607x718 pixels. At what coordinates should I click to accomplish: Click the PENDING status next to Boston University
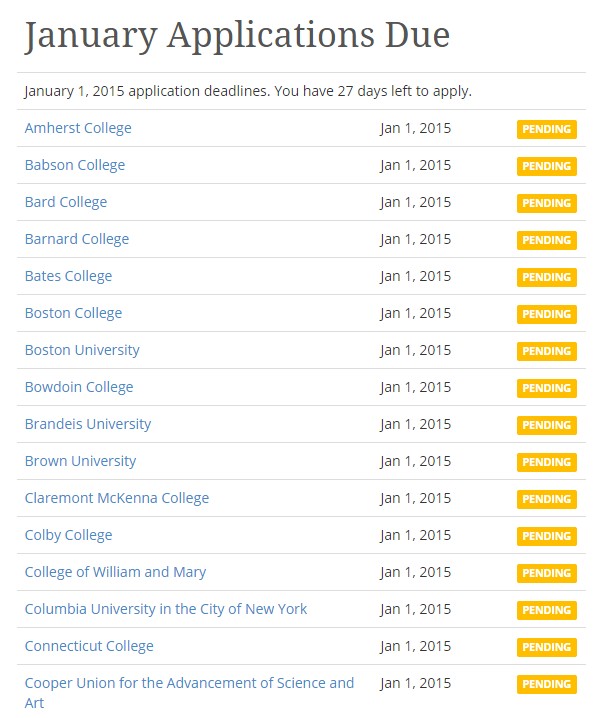pyautogui.click(x=547, y=351)
